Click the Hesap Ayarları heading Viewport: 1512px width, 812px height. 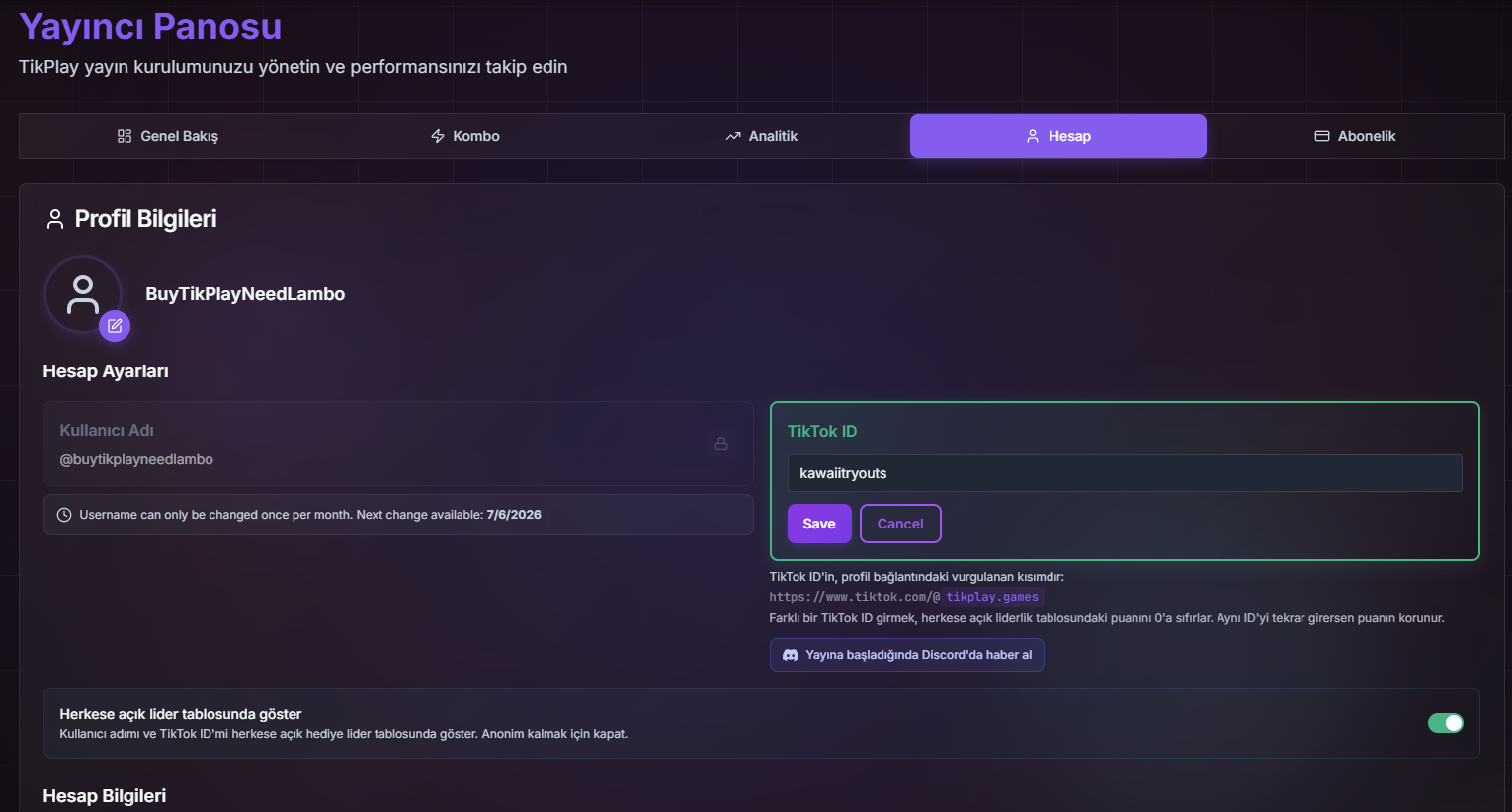(x=106, y=371)
